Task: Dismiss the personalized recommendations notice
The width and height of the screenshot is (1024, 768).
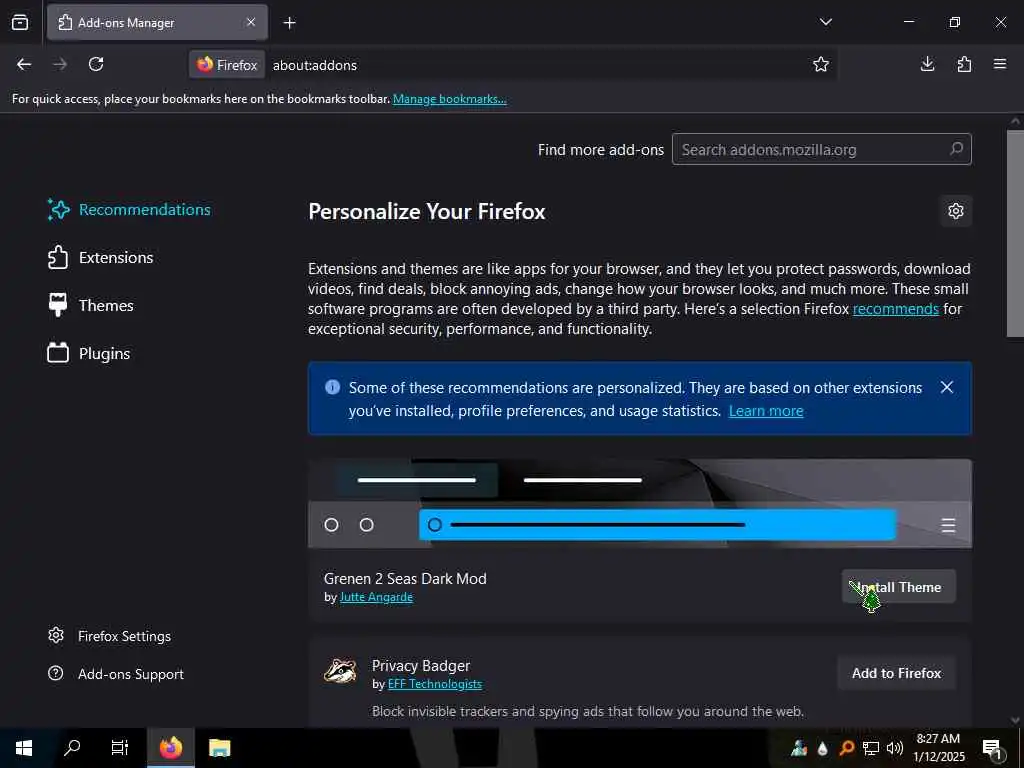Action: point(947,387)
